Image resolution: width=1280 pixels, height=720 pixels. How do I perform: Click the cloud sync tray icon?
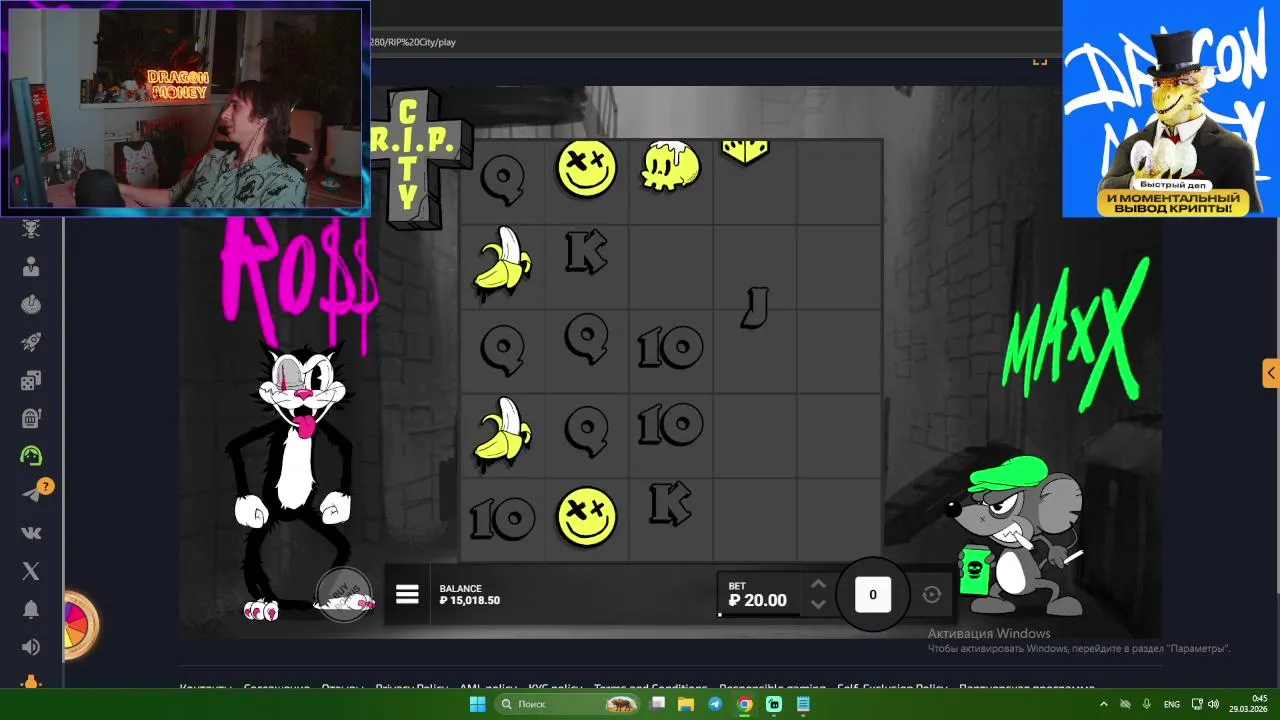(x=1125, y=704)
